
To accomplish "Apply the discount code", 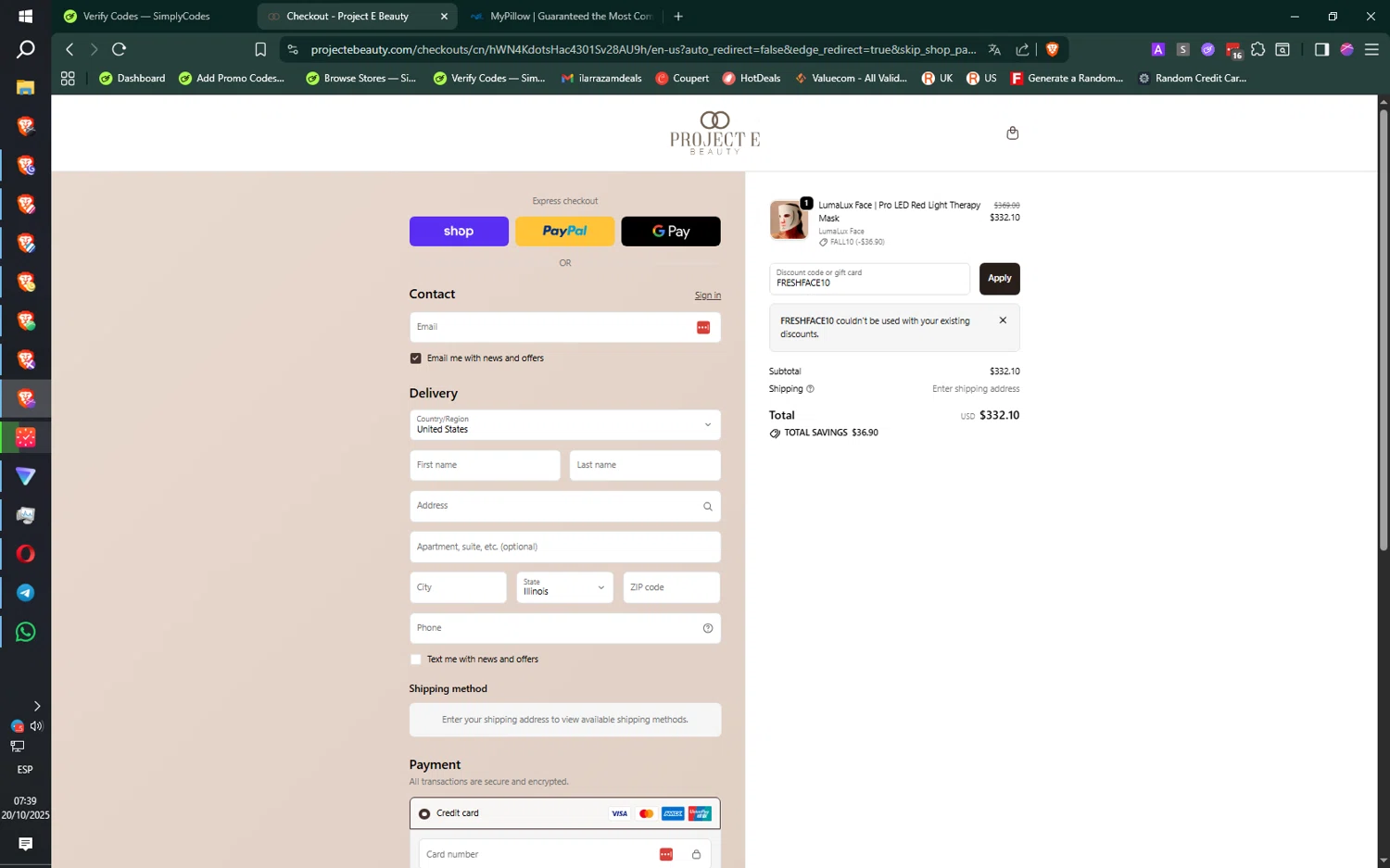I will 999,279.
